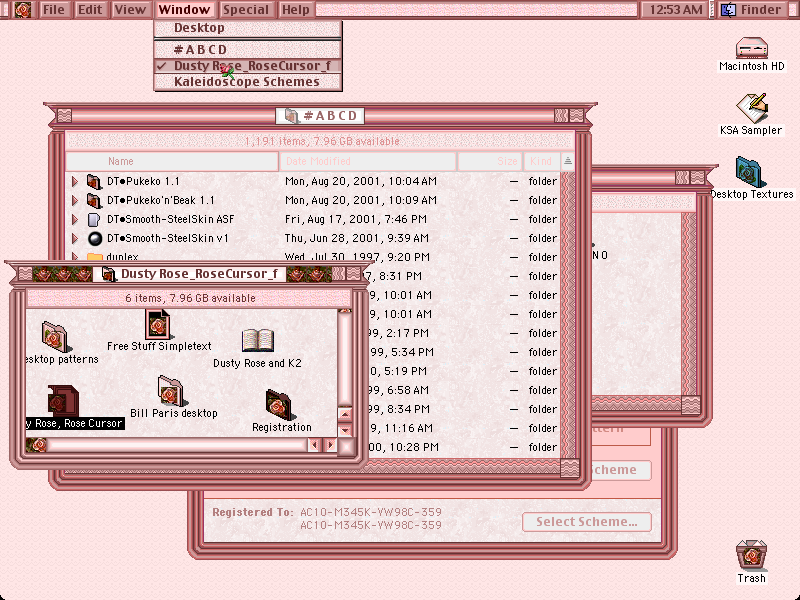Toggle sort order button in #ABCD window

tap(567, 161)
